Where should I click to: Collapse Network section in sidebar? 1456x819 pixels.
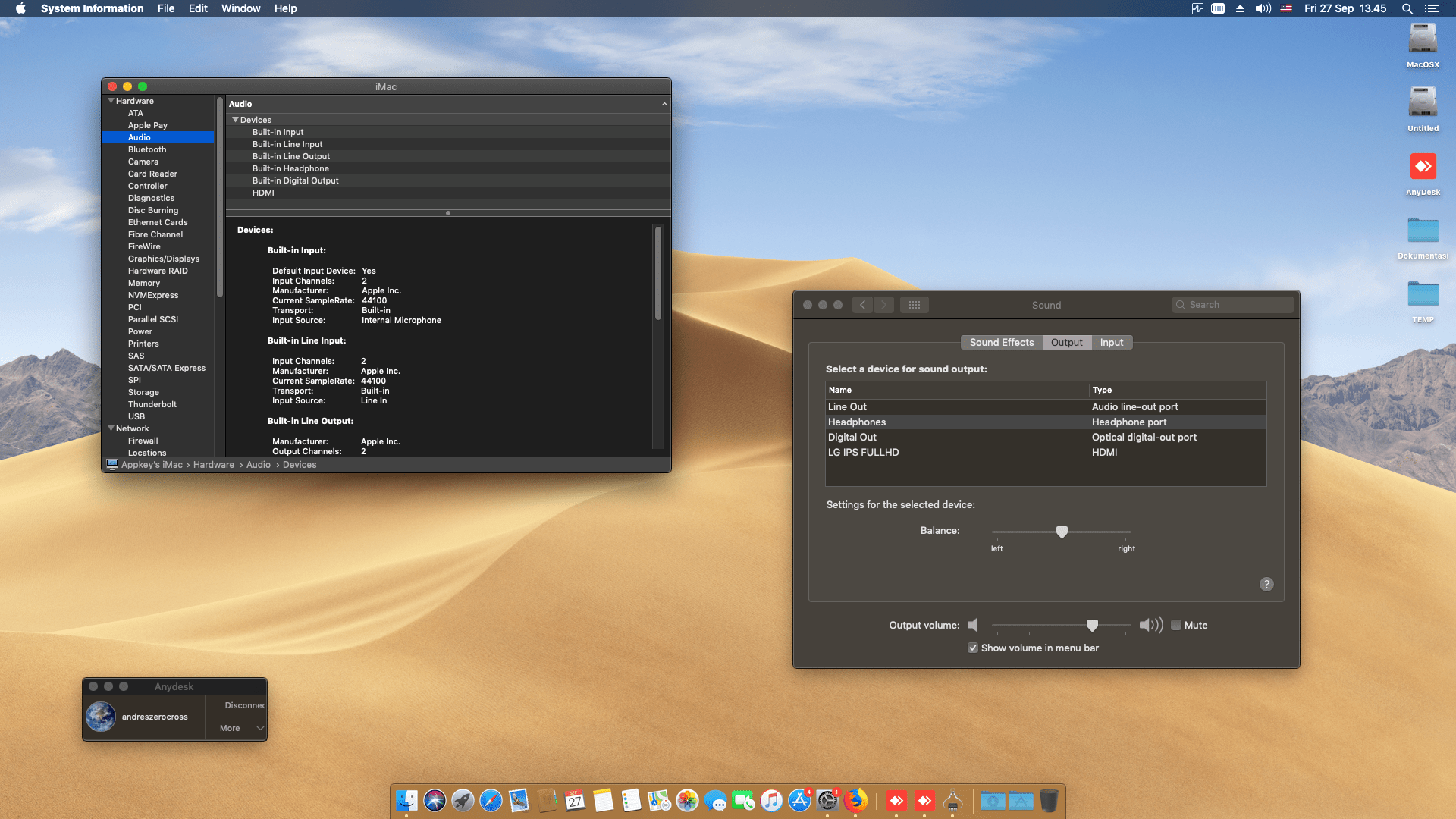click(x=111, y=428)
